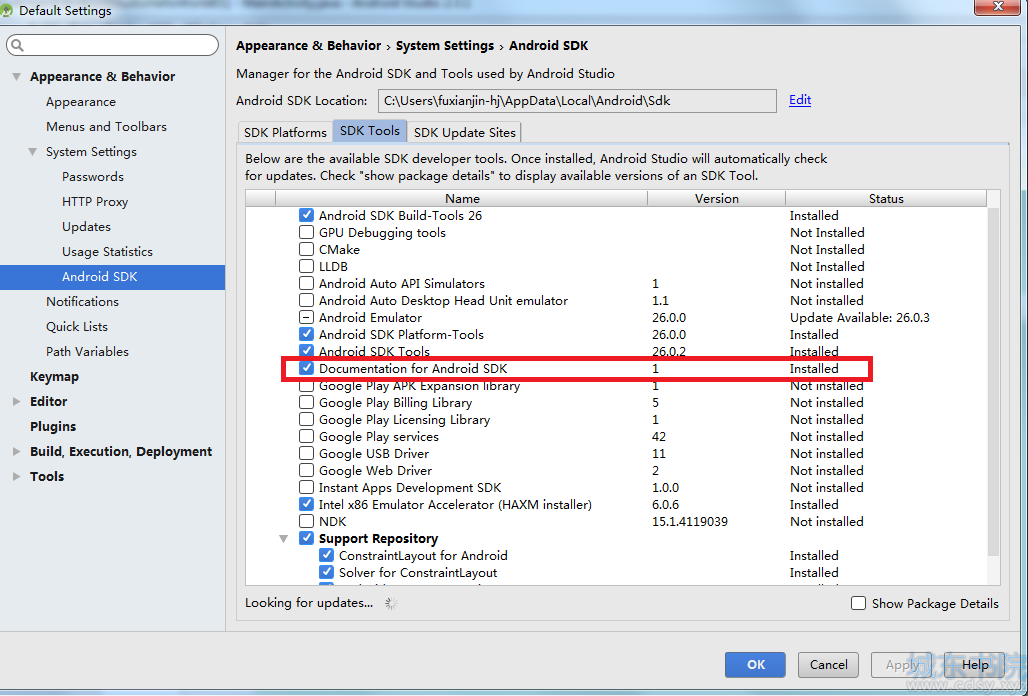Open Menus and Toolbars settings
The width and height of the screenshot is (1028, 696).
(106, 126)
